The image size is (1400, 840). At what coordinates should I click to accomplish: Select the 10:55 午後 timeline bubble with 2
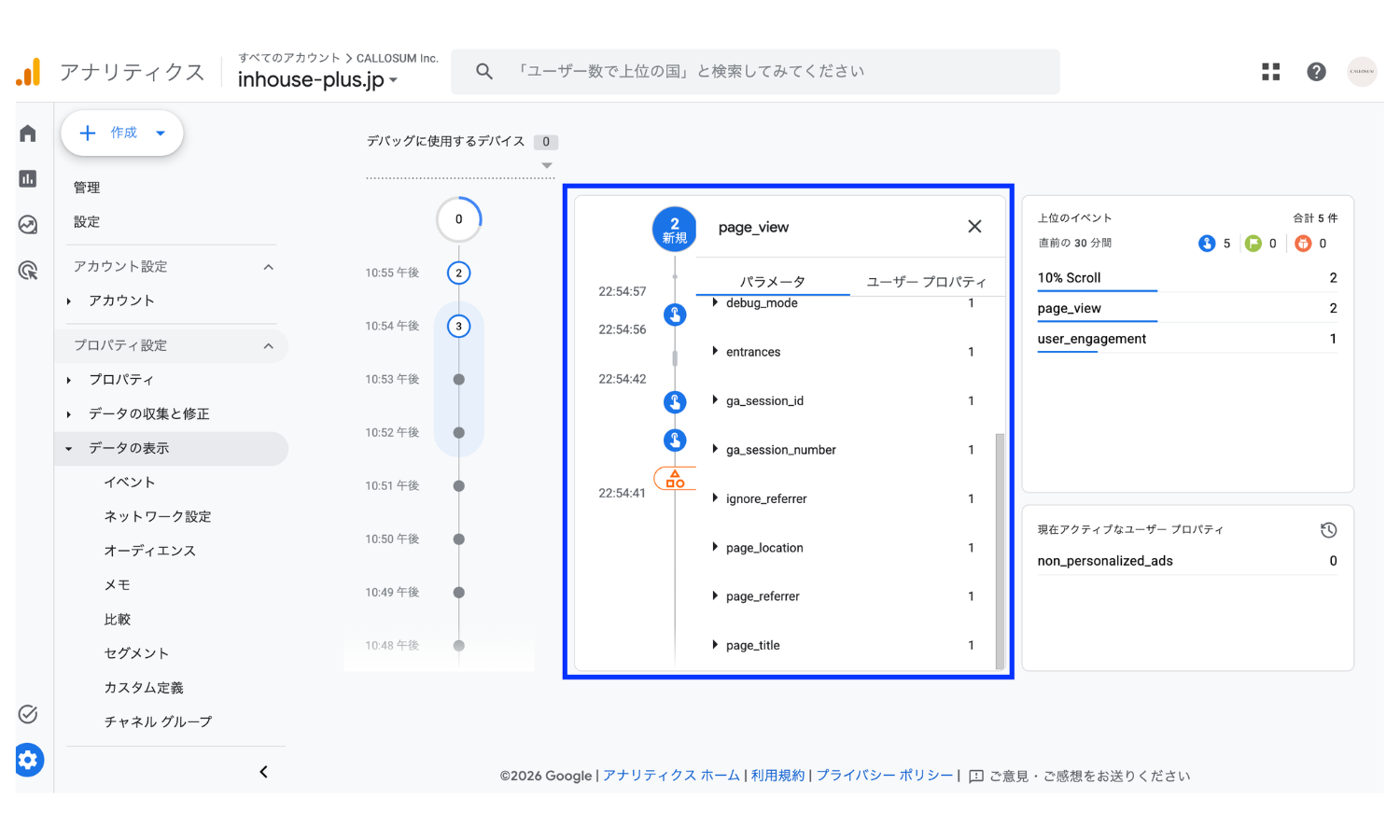pyautogui.click(x=458, y=273)
